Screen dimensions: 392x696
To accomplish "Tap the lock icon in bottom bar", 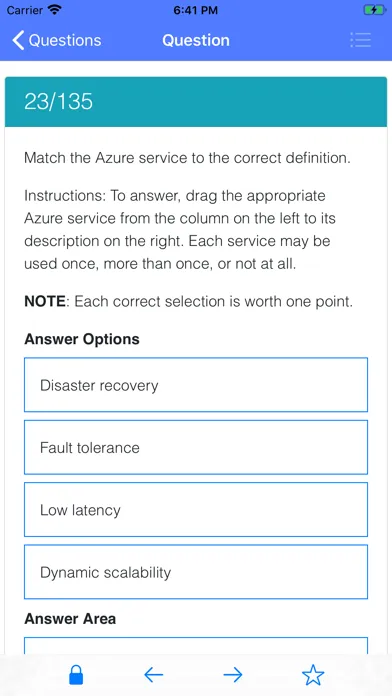I will tap(76, 675).
